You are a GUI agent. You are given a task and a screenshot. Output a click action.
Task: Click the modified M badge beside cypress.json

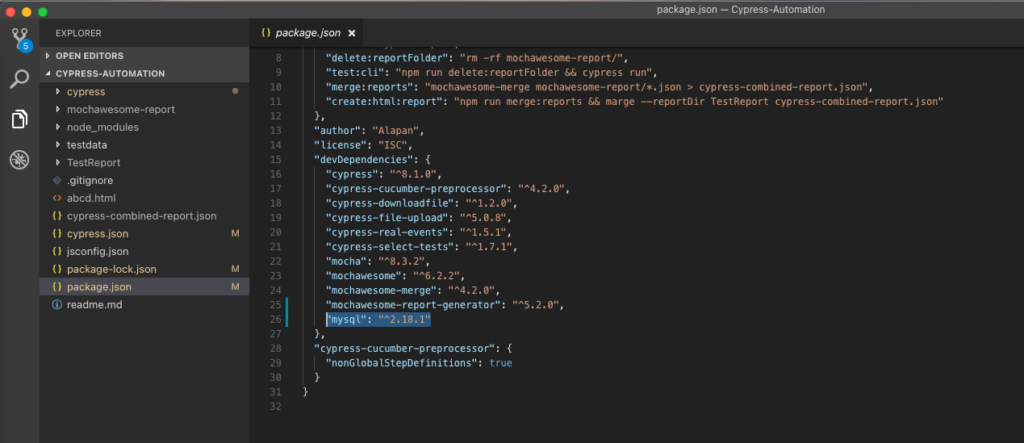(x=236, y=233)
